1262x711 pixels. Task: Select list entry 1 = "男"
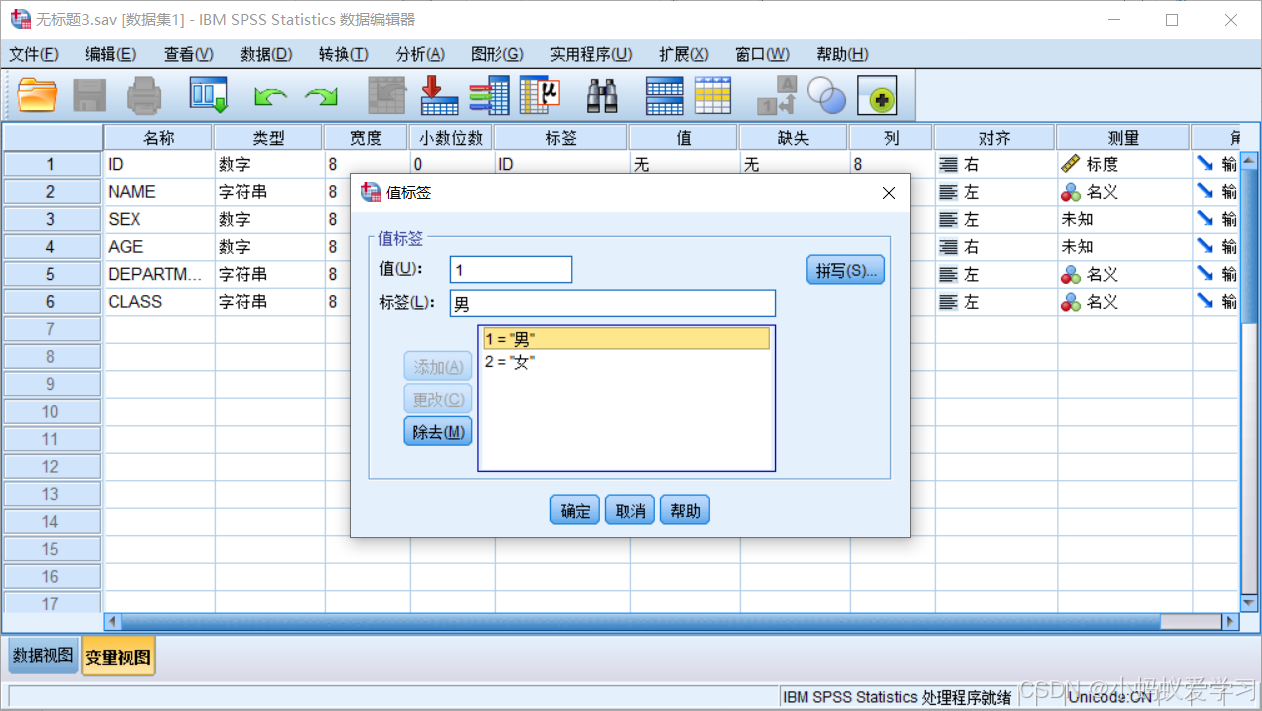coord(626,339)
